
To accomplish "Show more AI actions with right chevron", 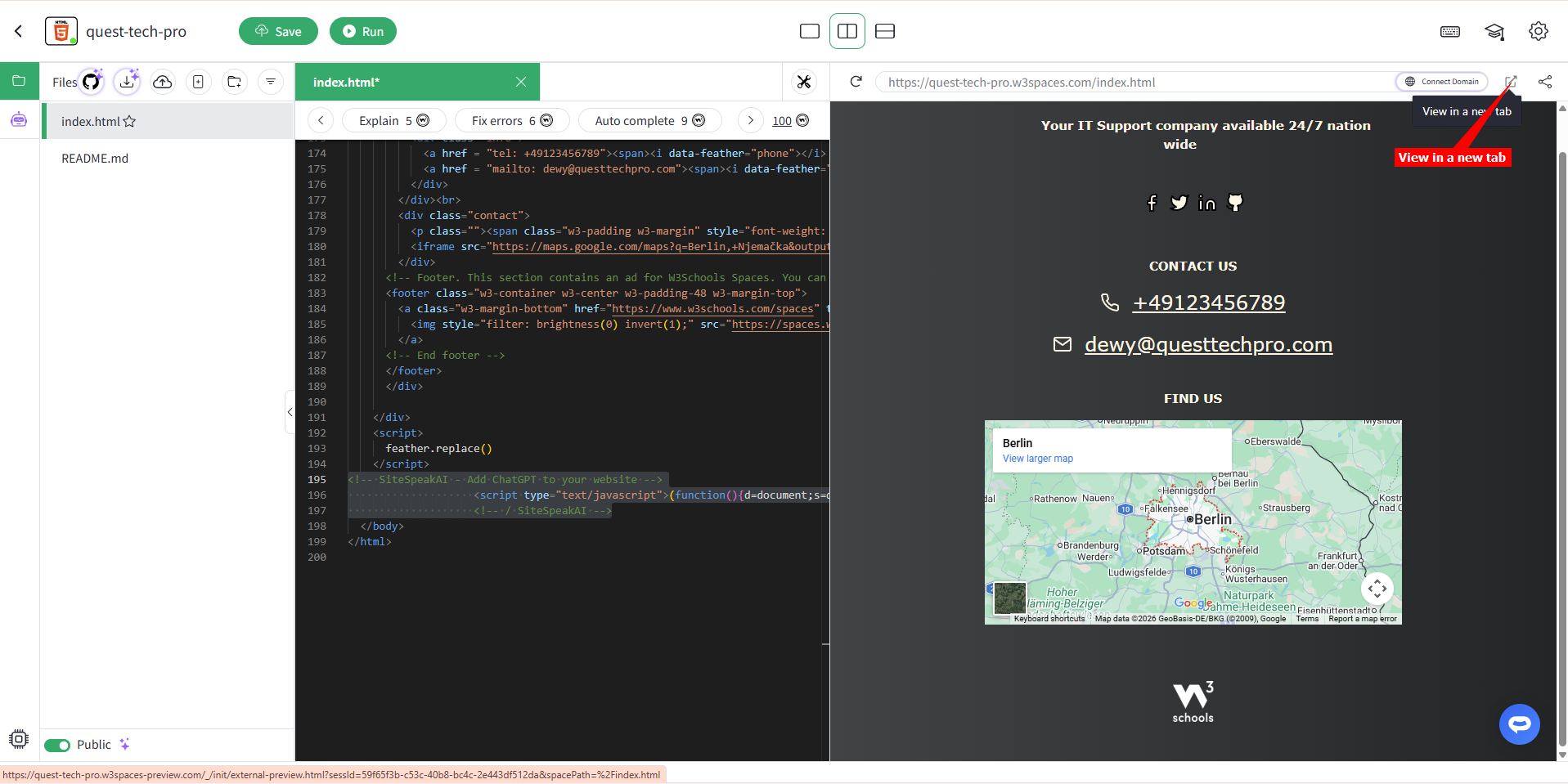I will [x=750, y=120].
